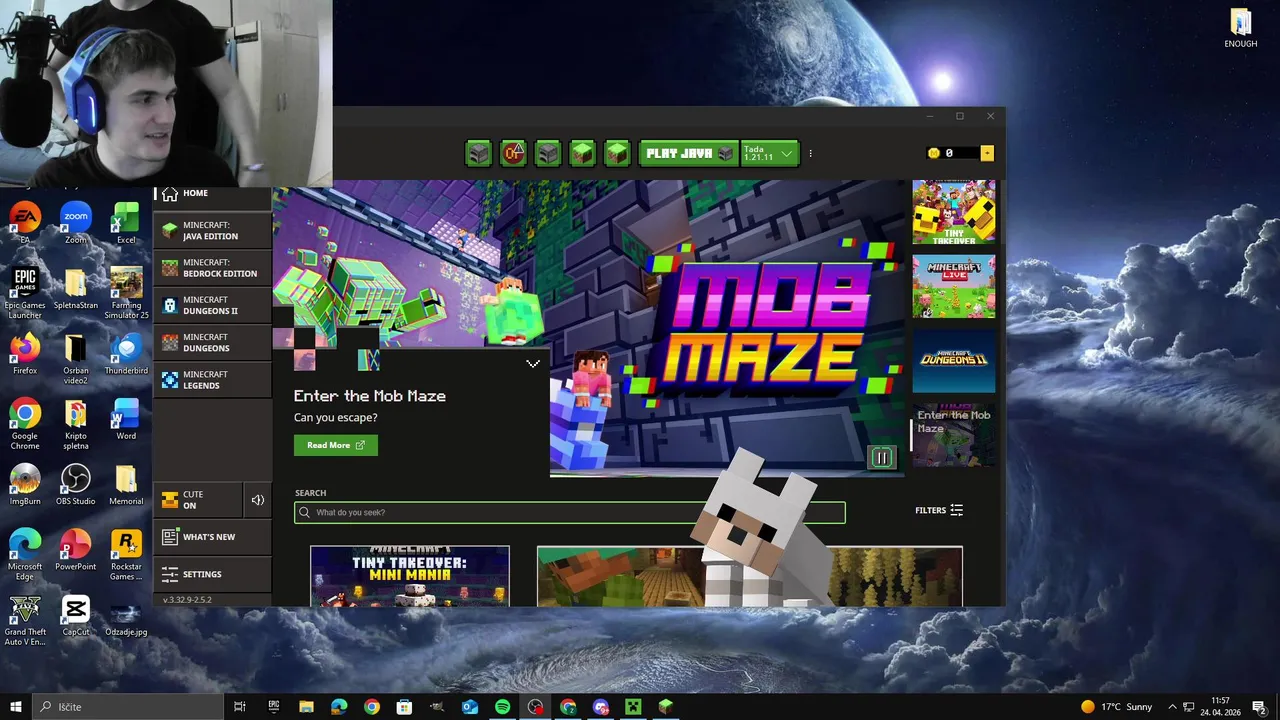
Task: Open the Grand Theft Auto V shortcut
Action: pos(25,620)
